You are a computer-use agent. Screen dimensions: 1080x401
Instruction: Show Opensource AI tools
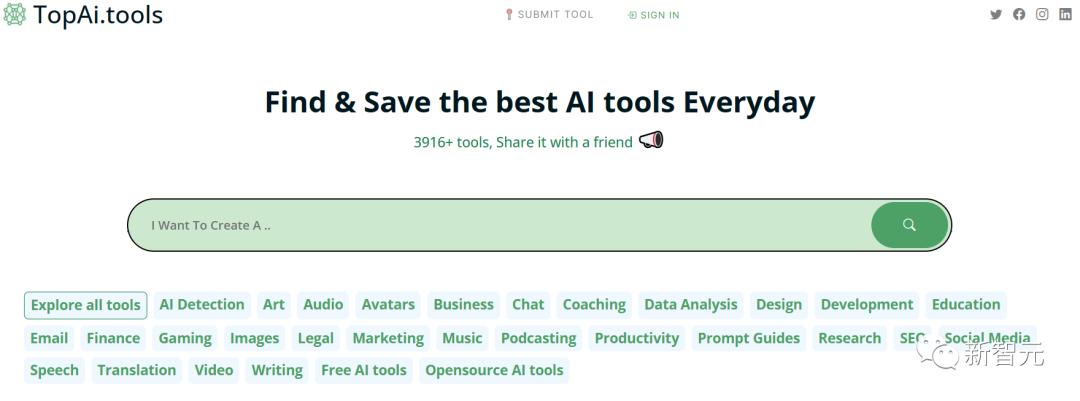point(494,370)
